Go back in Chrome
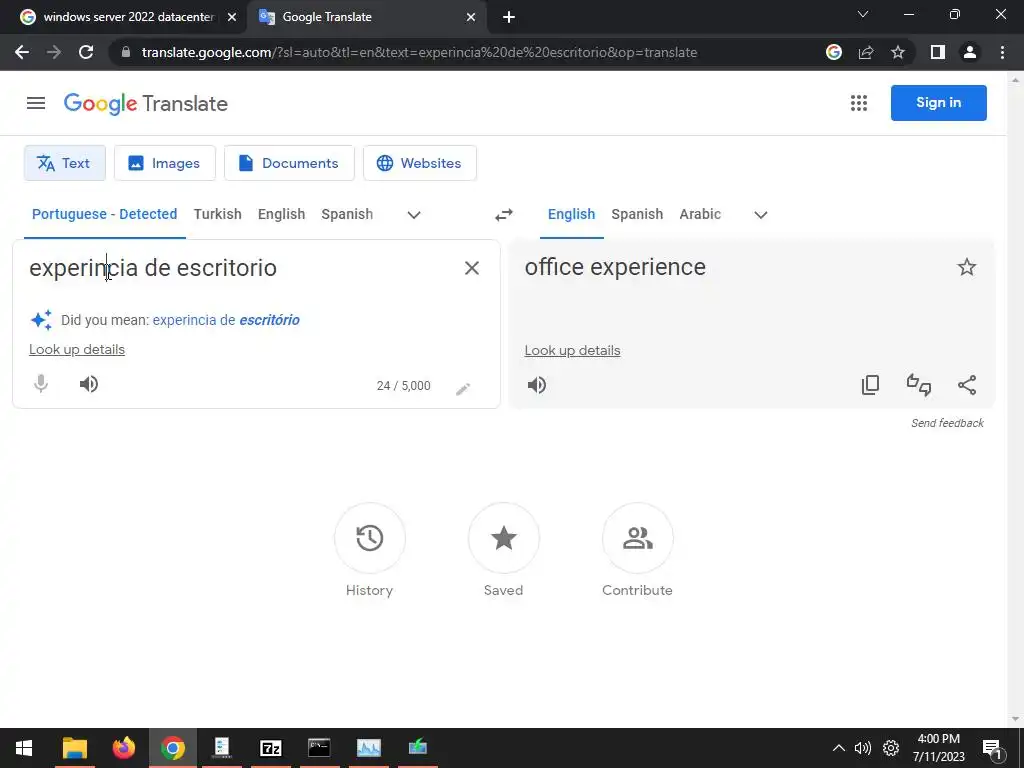Viewport: 1024px width, 768px height. 22,52
